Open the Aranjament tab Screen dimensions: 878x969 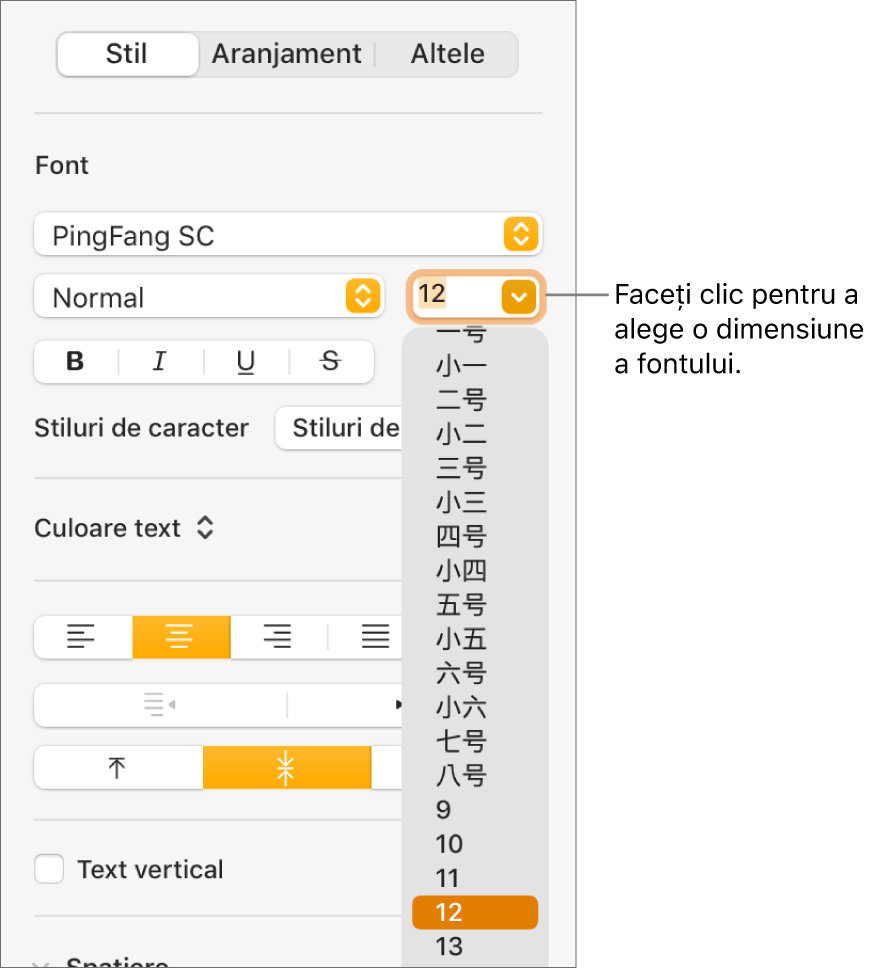(x=286, y=54)
